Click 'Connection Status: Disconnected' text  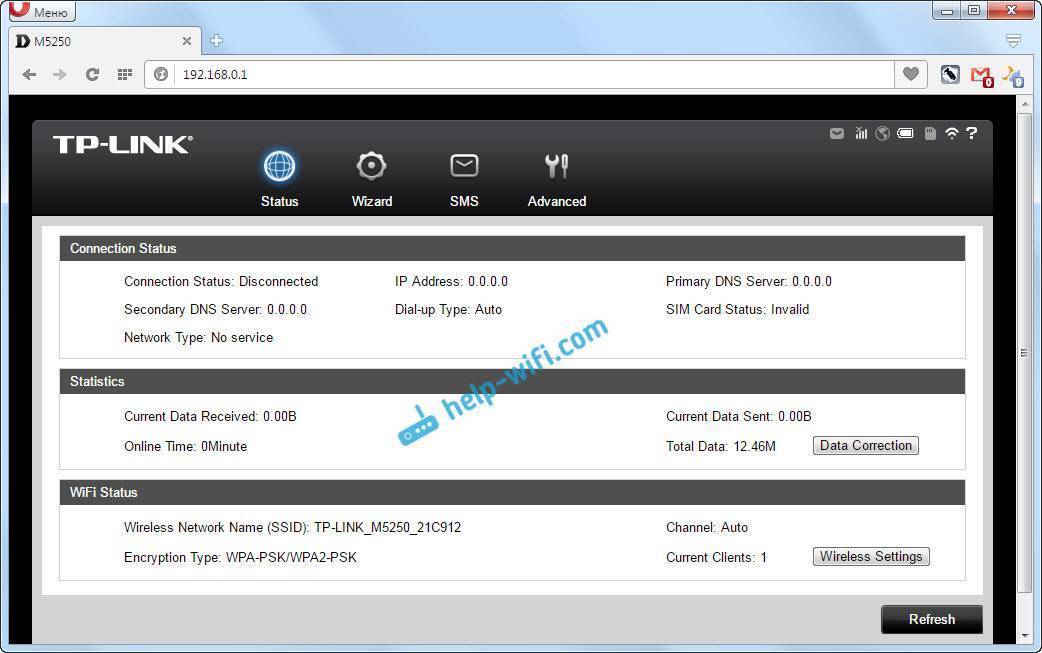tap(221, 282)
